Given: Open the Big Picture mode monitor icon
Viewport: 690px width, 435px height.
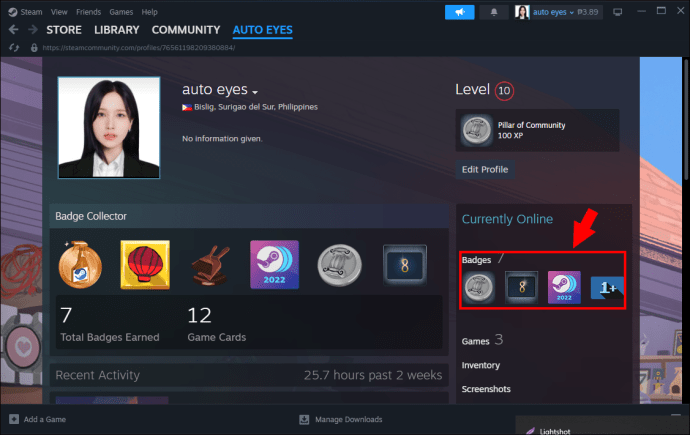Looking at the screenshot, I should 617,12.
